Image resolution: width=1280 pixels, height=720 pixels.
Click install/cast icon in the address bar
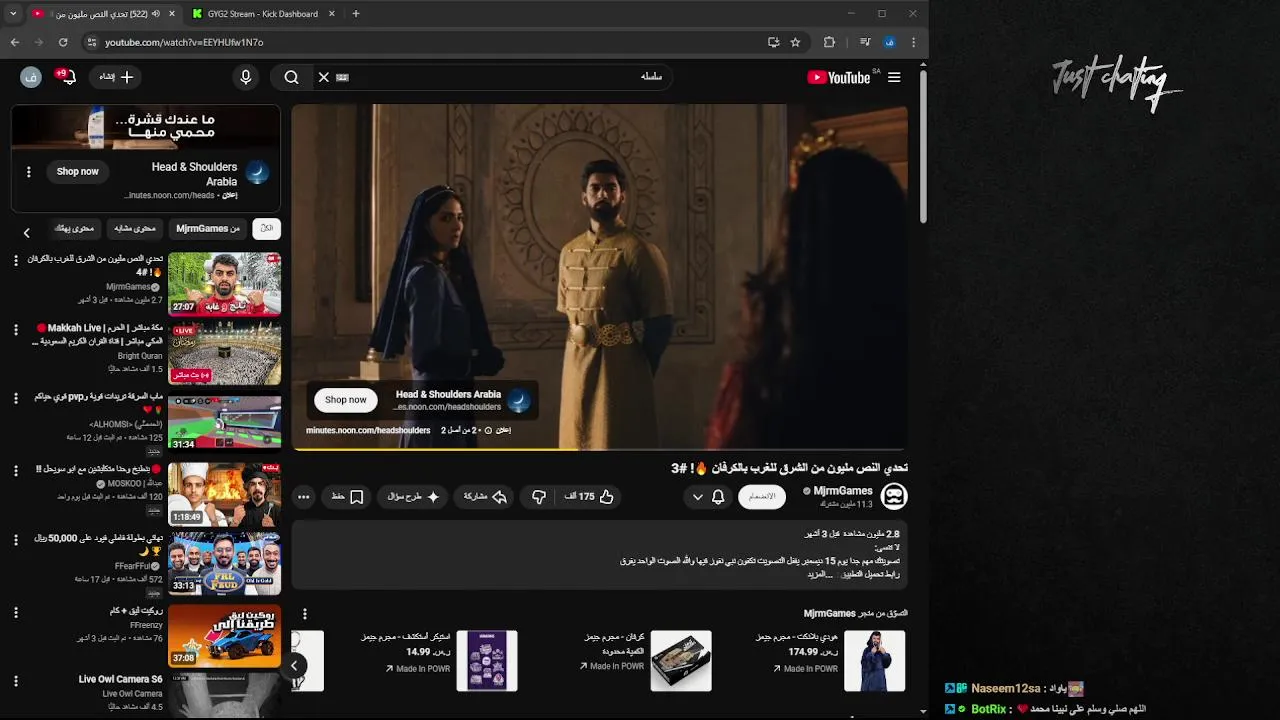773,42
